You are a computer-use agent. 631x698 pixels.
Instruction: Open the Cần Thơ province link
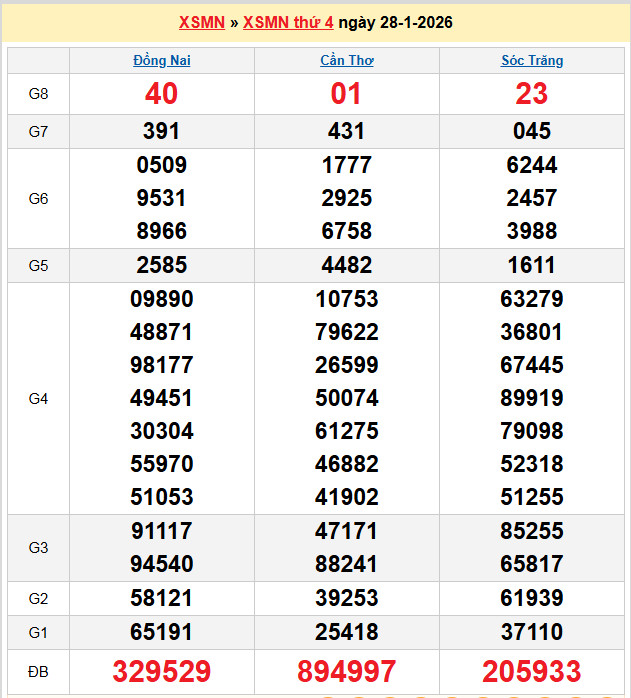coord(347,60)
